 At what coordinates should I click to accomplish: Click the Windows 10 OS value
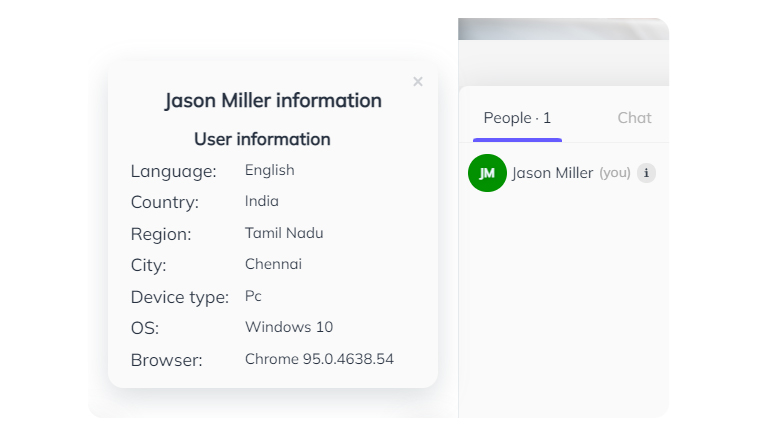289,327
